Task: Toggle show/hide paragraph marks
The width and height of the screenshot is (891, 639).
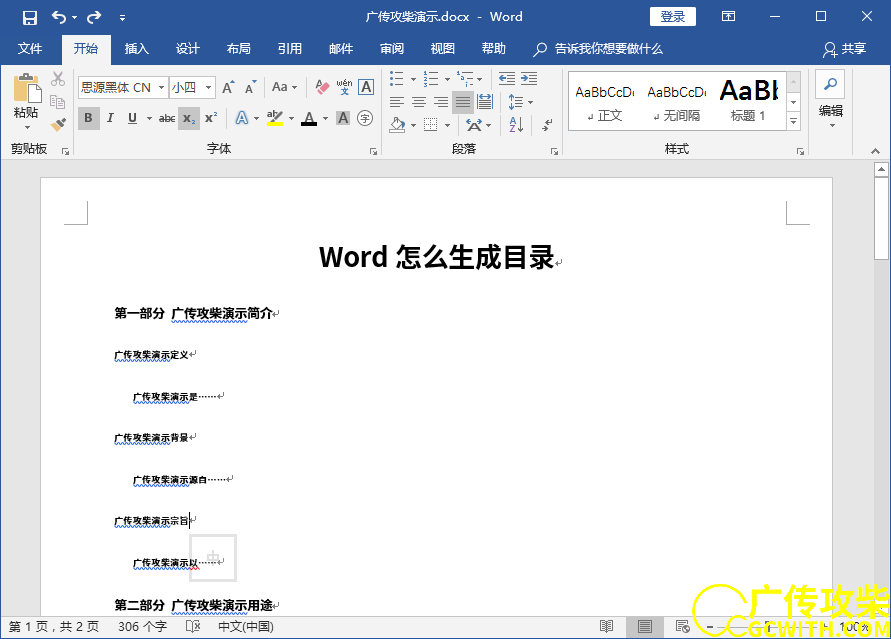Action: click(547, 125)
